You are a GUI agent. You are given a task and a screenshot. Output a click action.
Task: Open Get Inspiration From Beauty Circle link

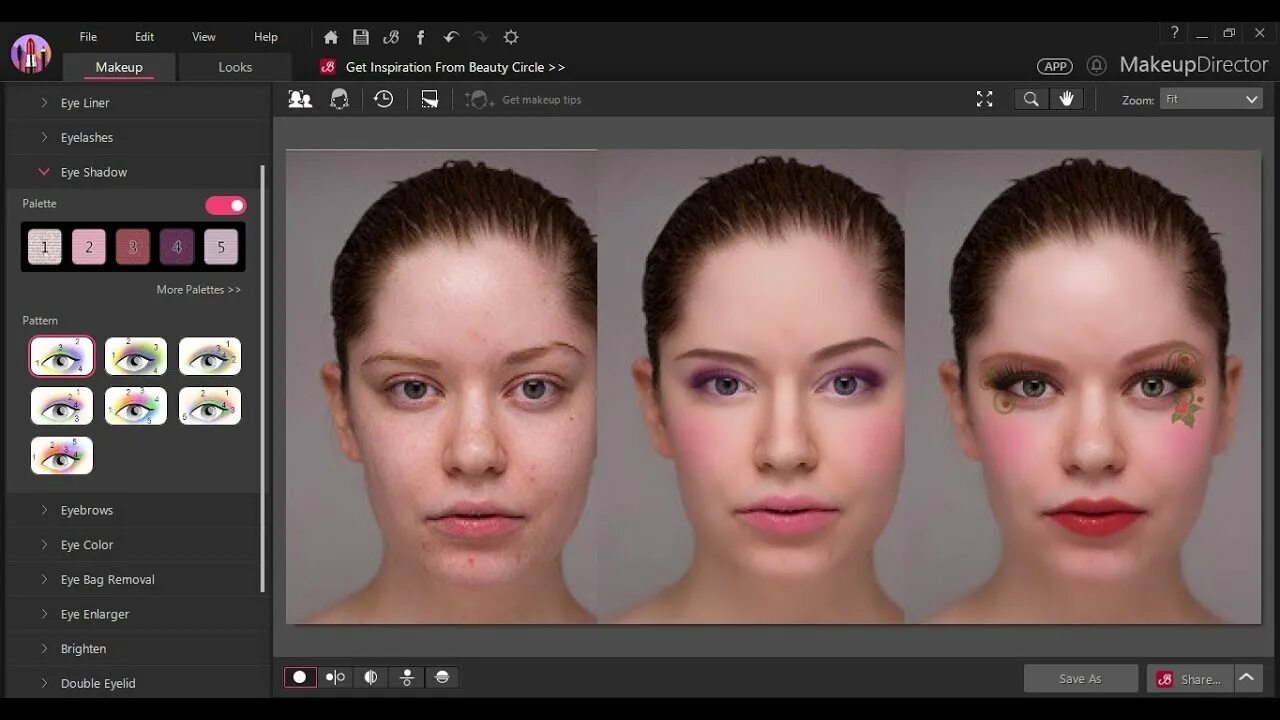[455, 67]
